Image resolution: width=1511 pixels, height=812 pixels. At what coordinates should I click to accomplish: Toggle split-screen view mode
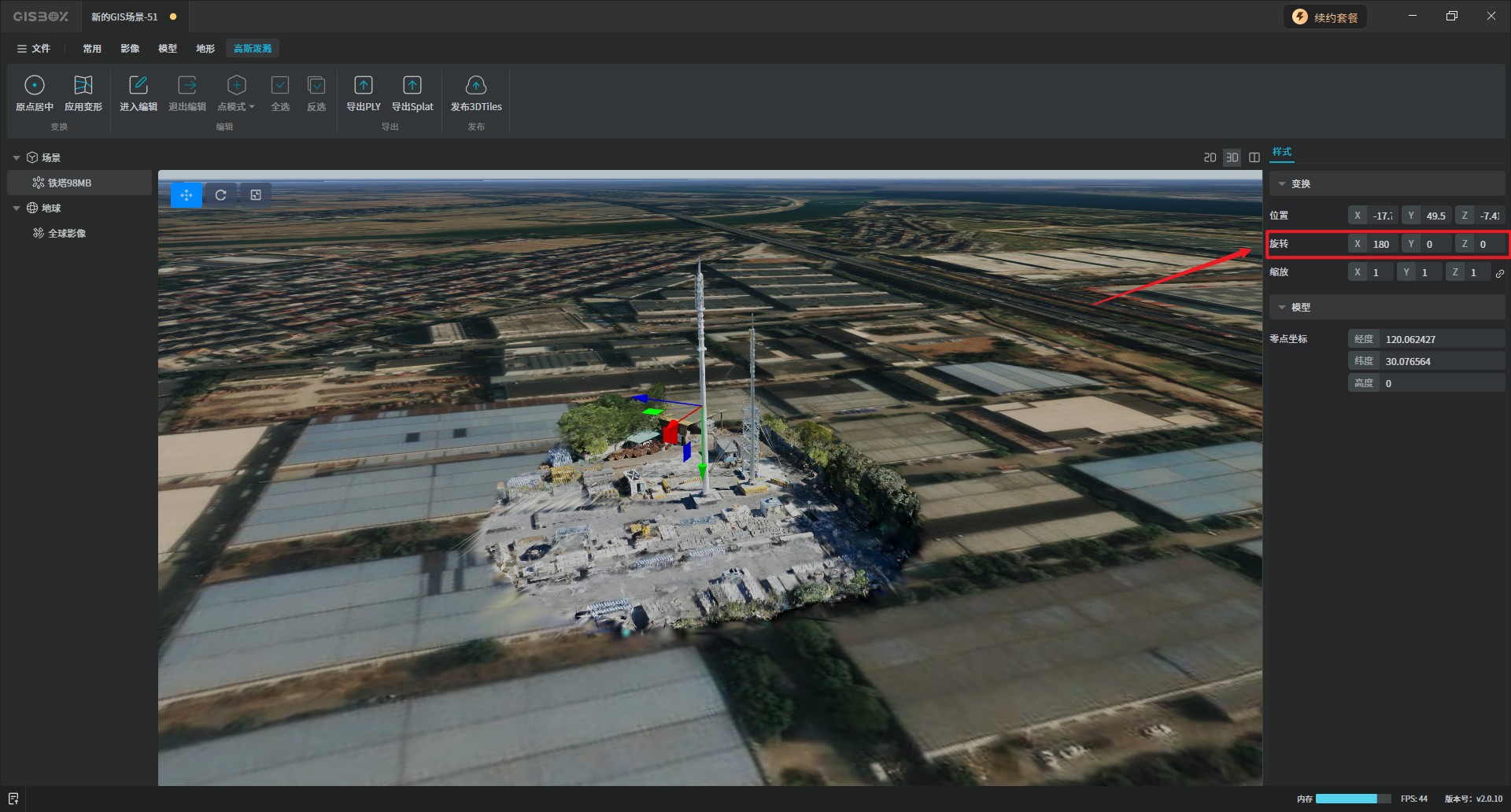tap(1254, 158)
